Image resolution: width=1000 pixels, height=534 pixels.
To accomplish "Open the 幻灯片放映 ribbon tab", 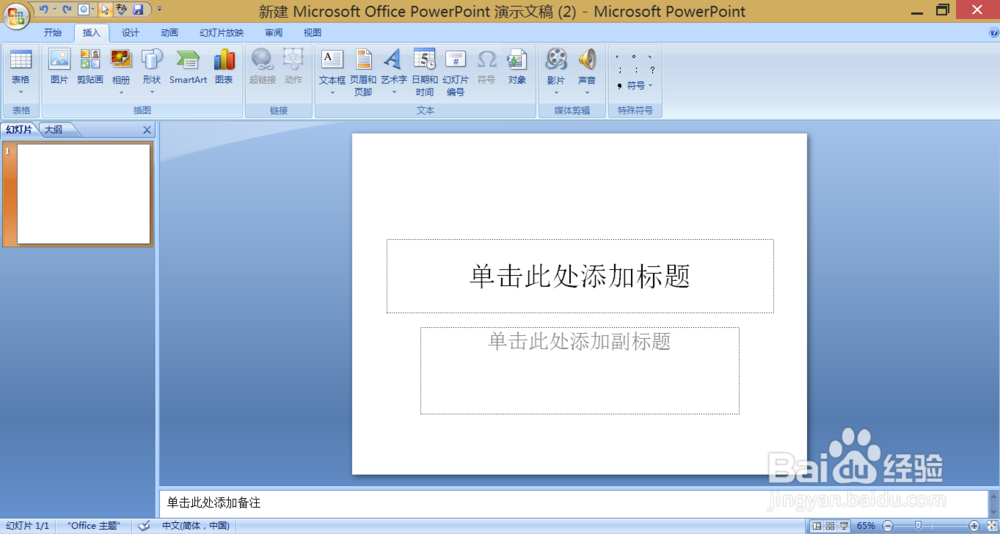I will coord(221,33).
